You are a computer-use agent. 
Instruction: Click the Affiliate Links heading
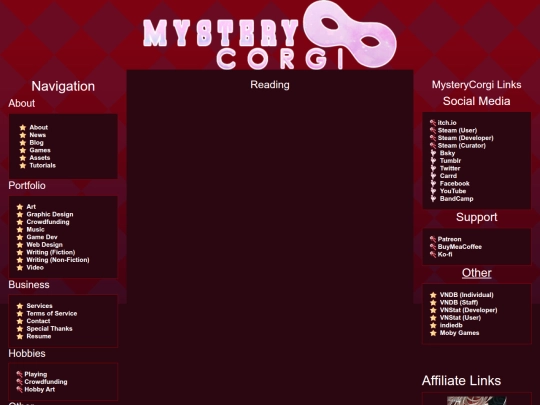click(x=461, y=381)
